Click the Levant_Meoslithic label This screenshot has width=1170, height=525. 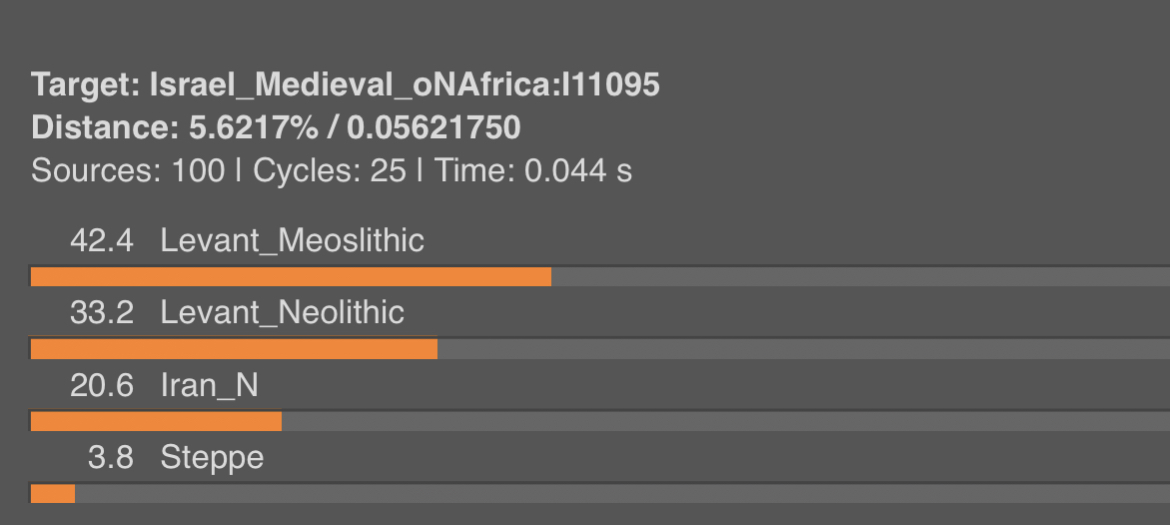292,240
